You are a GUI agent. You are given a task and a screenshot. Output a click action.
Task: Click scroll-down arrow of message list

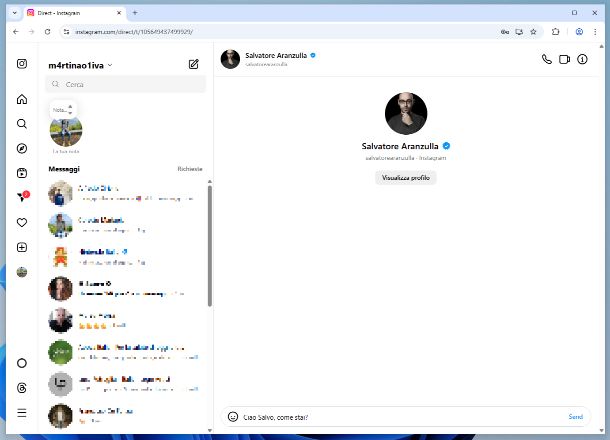coord(210,430)
